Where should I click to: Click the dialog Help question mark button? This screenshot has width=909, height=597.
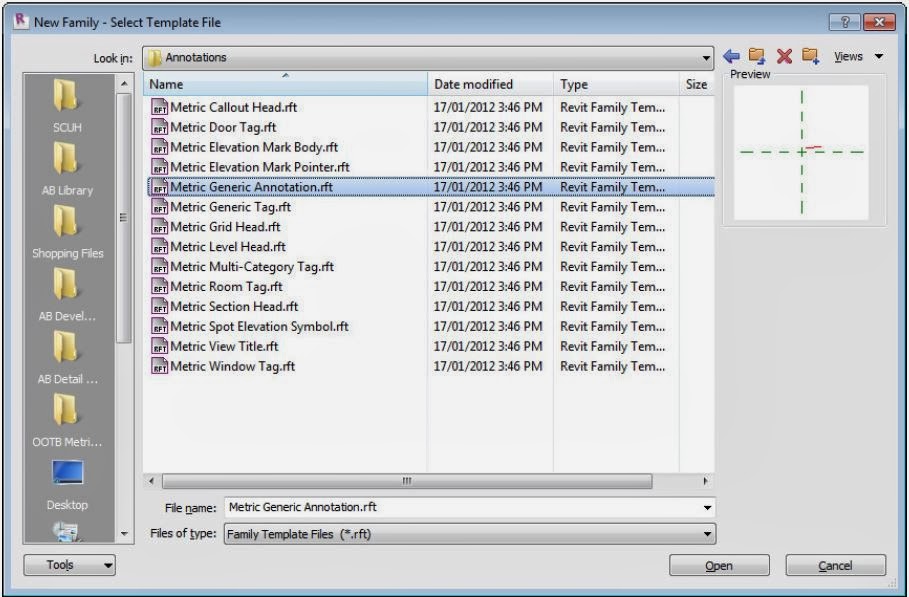point(845,22)
